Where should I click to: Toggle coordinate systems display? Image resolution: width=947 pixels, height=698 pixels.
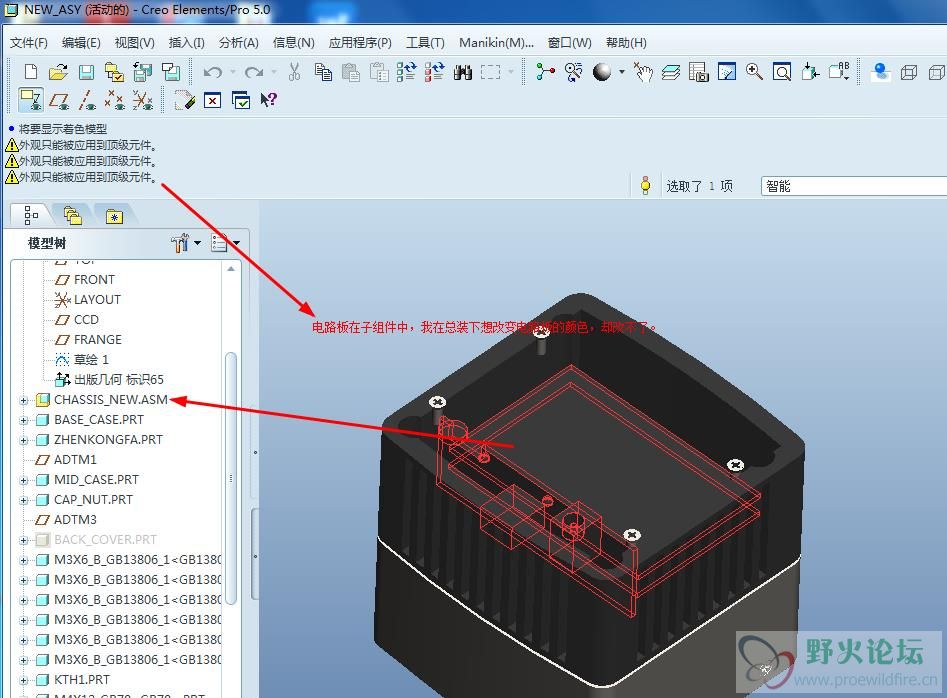(143, 100)
